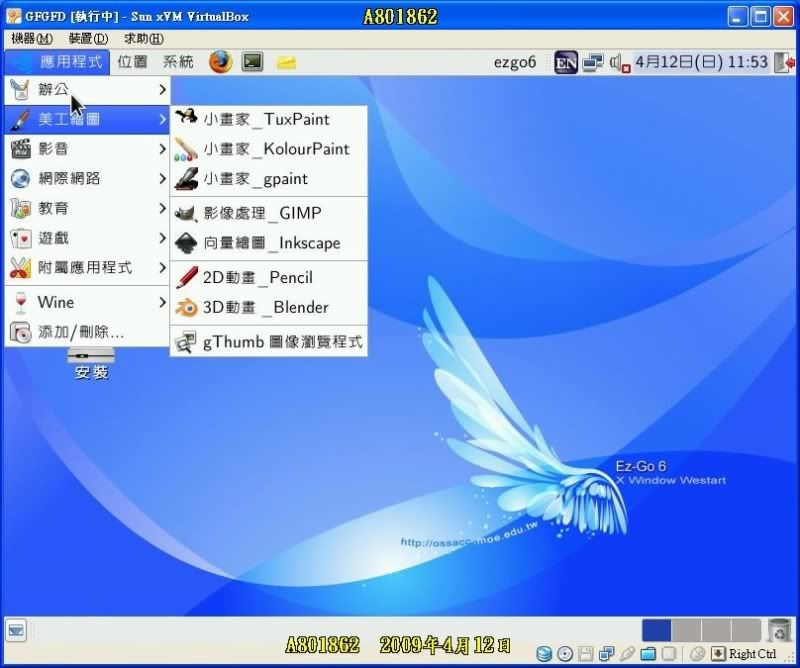Launch 影像處理_GIMP
The height and width of the screenshot is (668, 800).
(x=269, y=213)
